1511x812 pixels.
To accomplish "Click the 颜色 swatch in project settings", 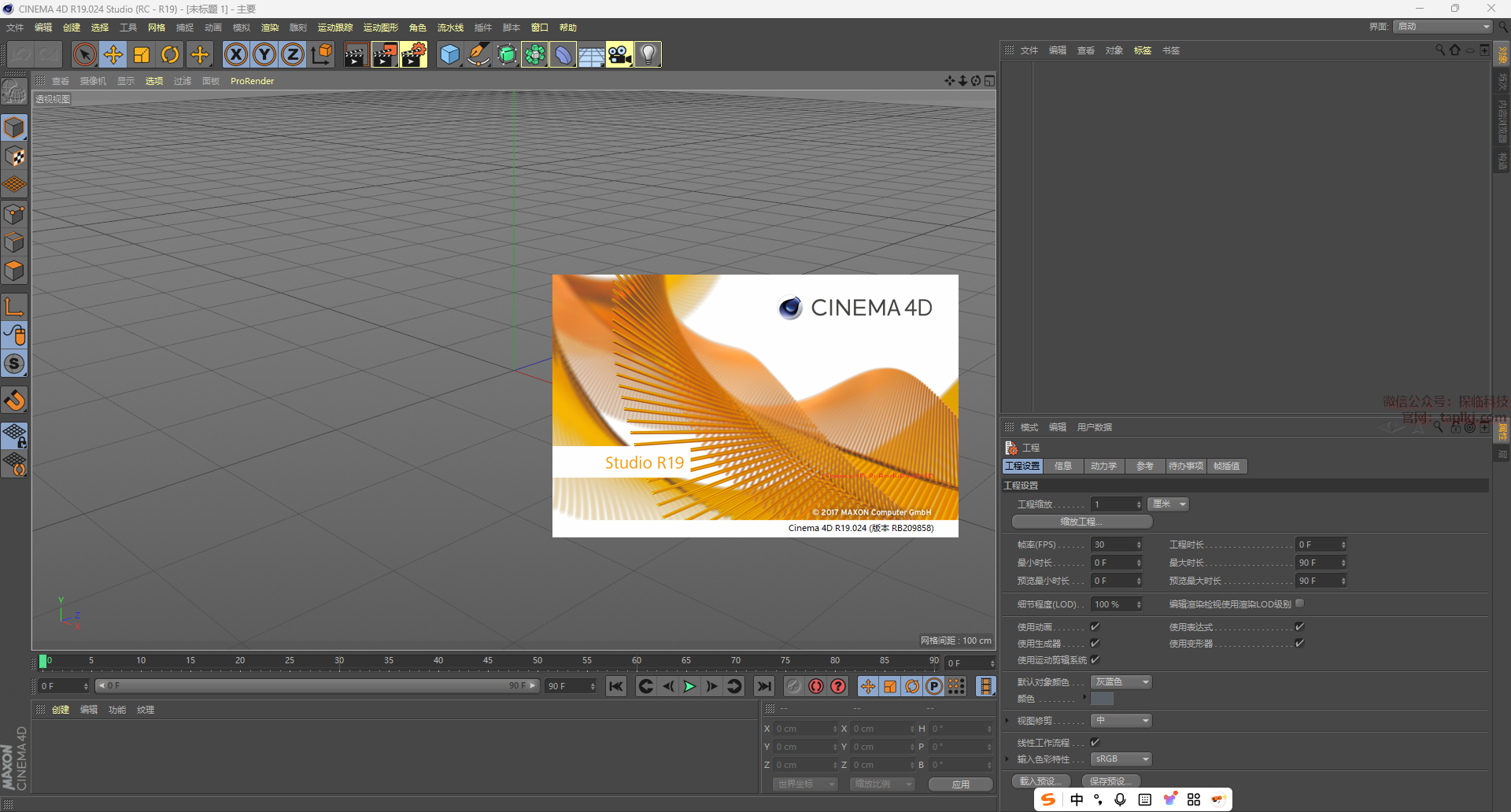I will point(1102,699).
